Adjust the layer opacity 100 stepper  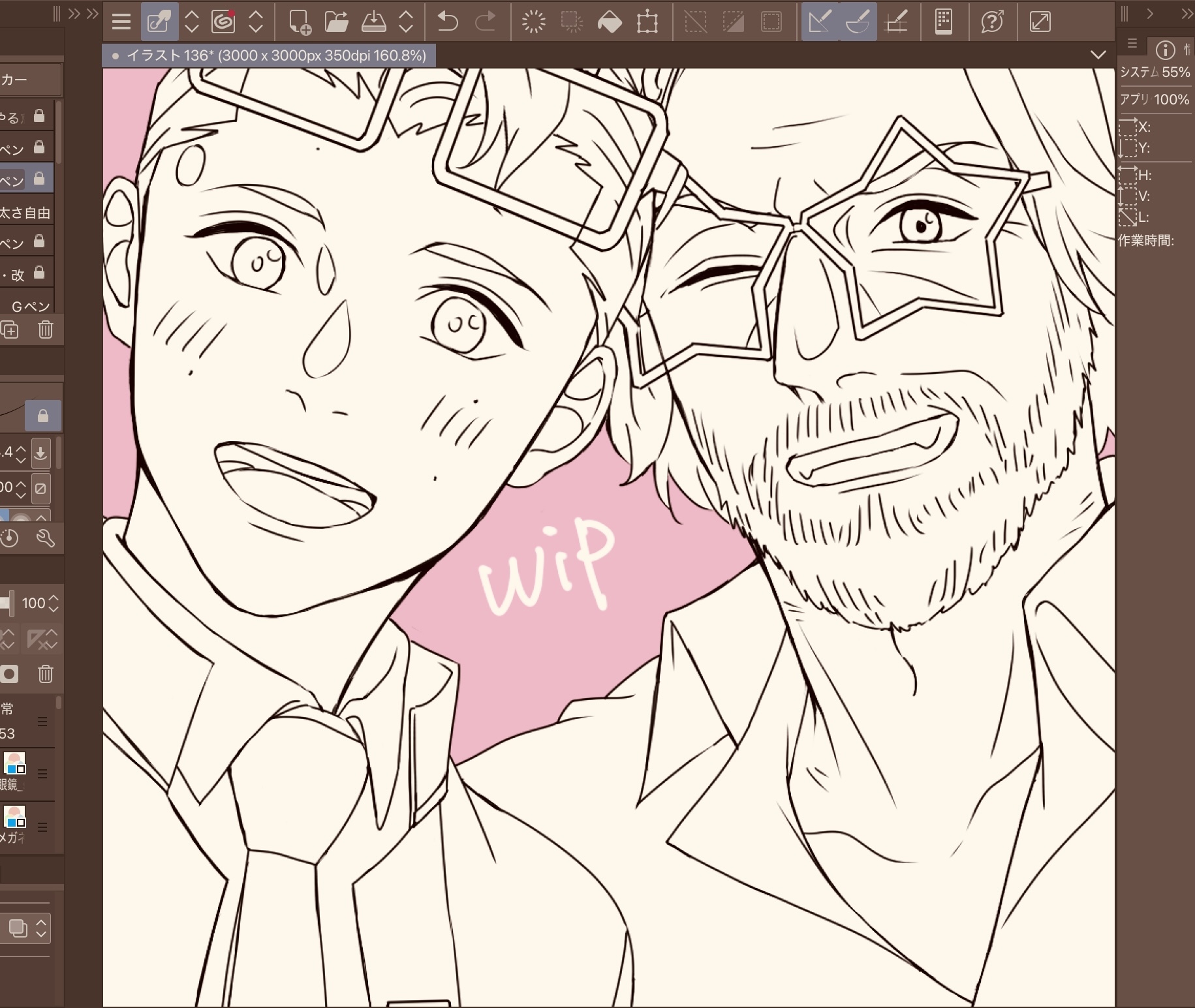(x=54, y=603)
